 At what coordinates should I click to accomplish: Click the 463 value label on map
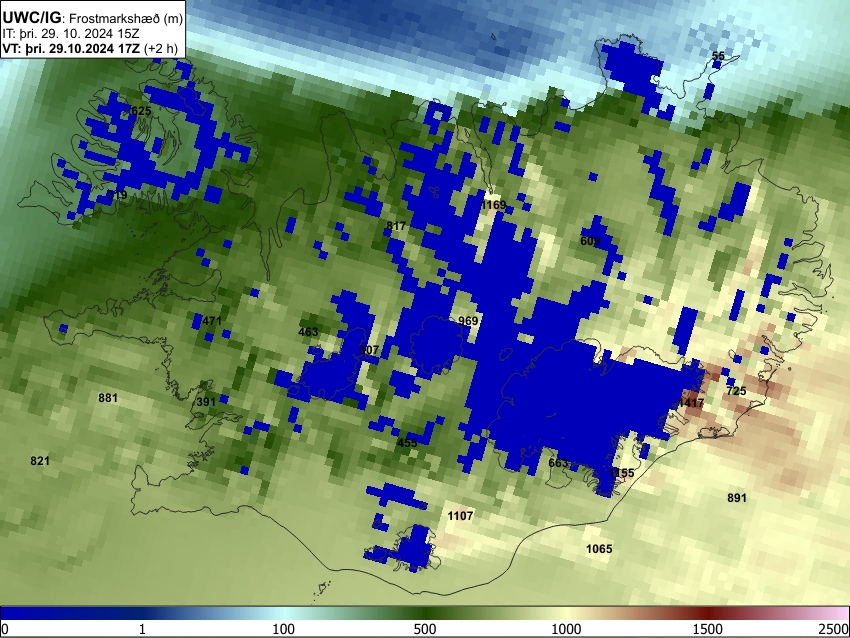coord(308,332)
